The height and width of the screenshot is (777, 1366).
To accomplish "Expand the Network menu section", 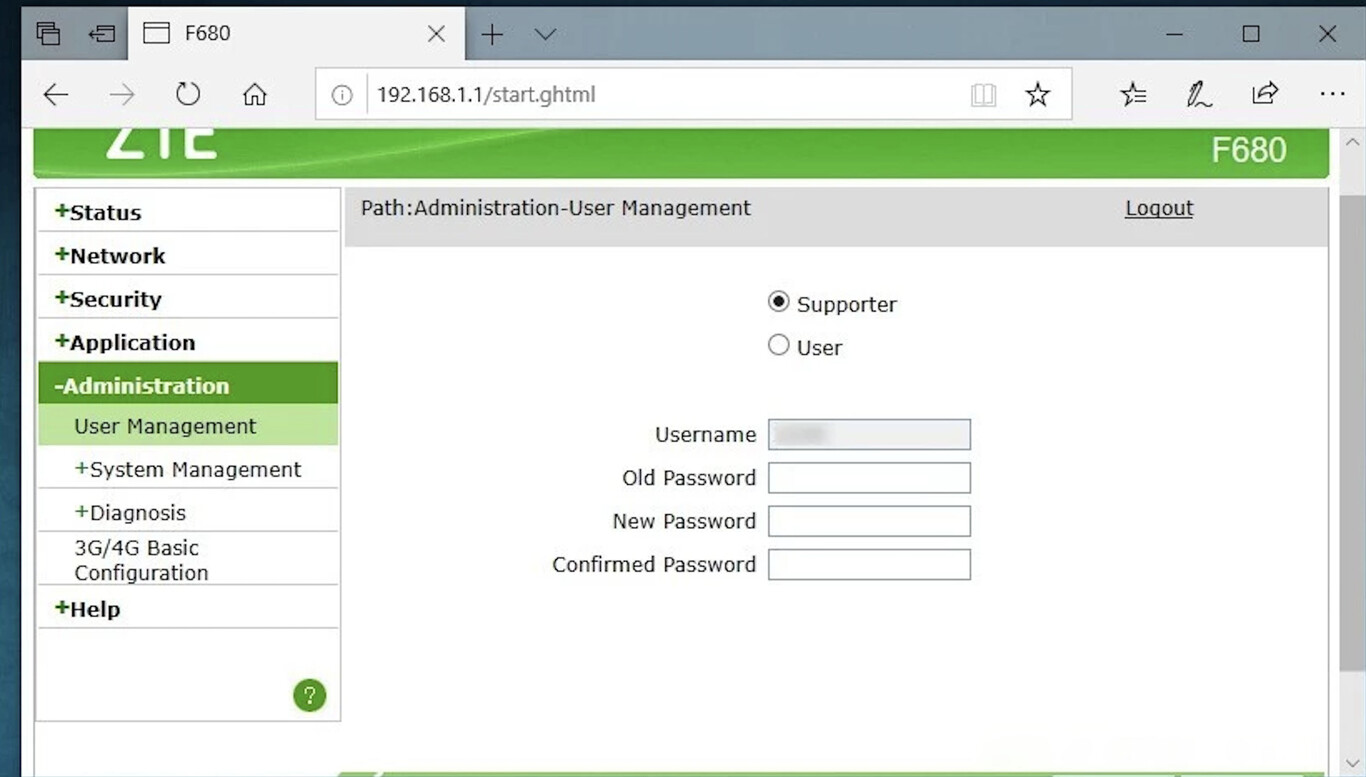I will click(110, 255).
